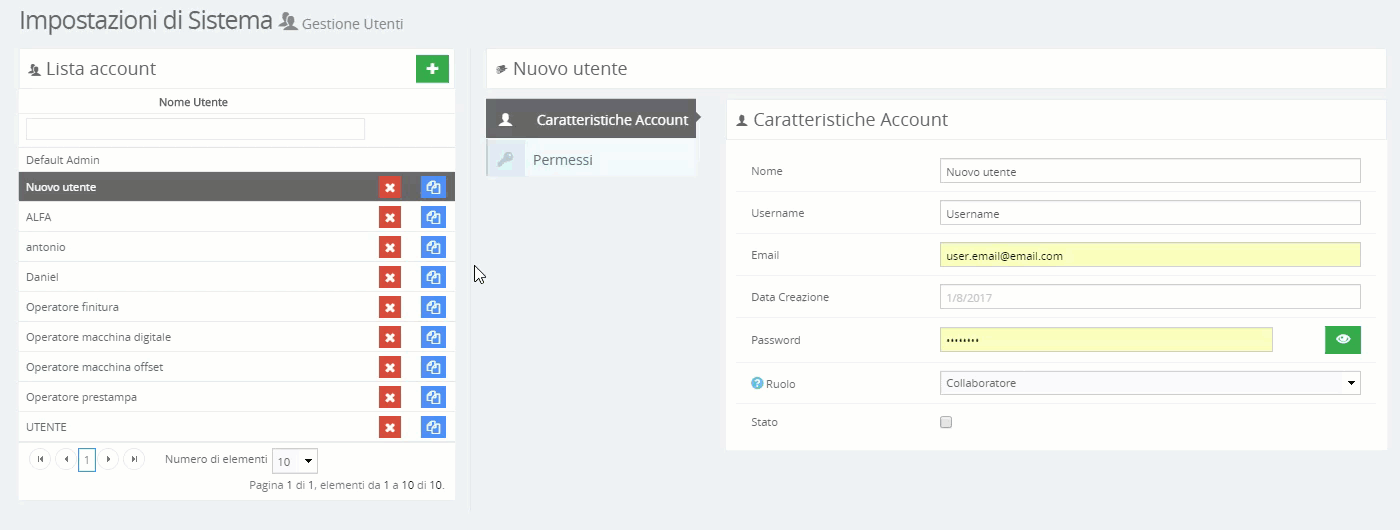Click the Nome Utente filter field
The image size is (1400, 530).
click(x=195, y=129)
